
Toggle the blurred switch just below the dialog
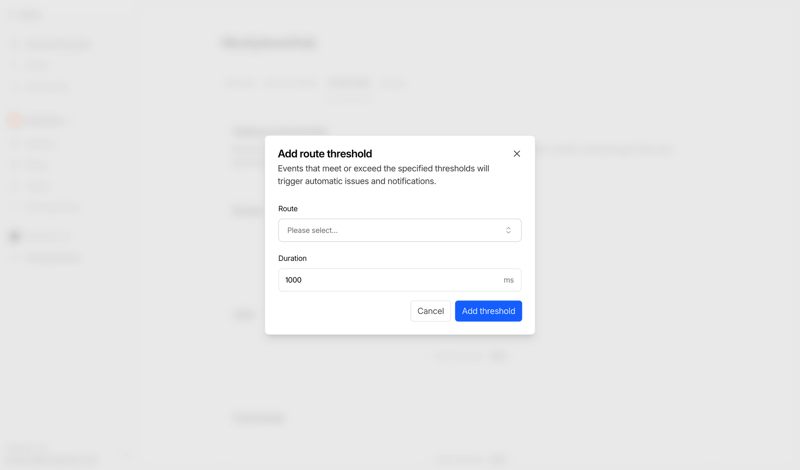click(498, 356)
